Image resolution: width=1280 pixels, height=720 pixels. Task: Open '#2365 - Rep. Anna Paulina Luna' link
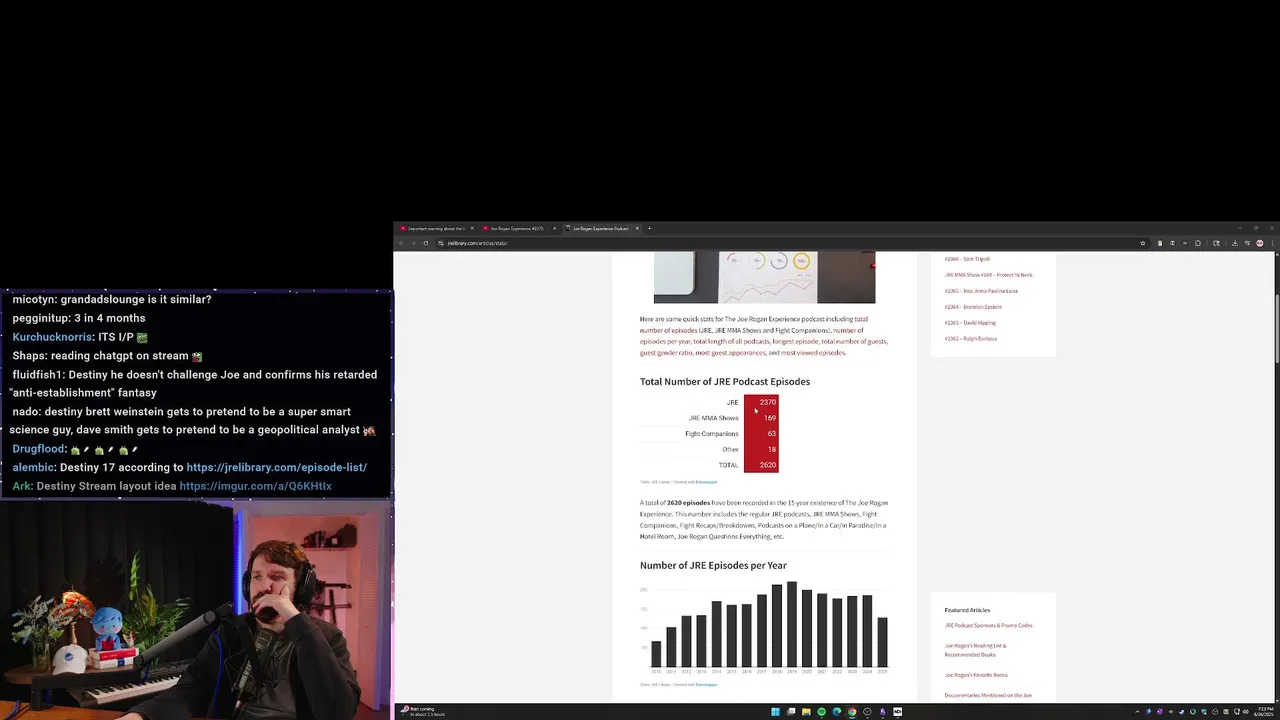pos(981,291)
